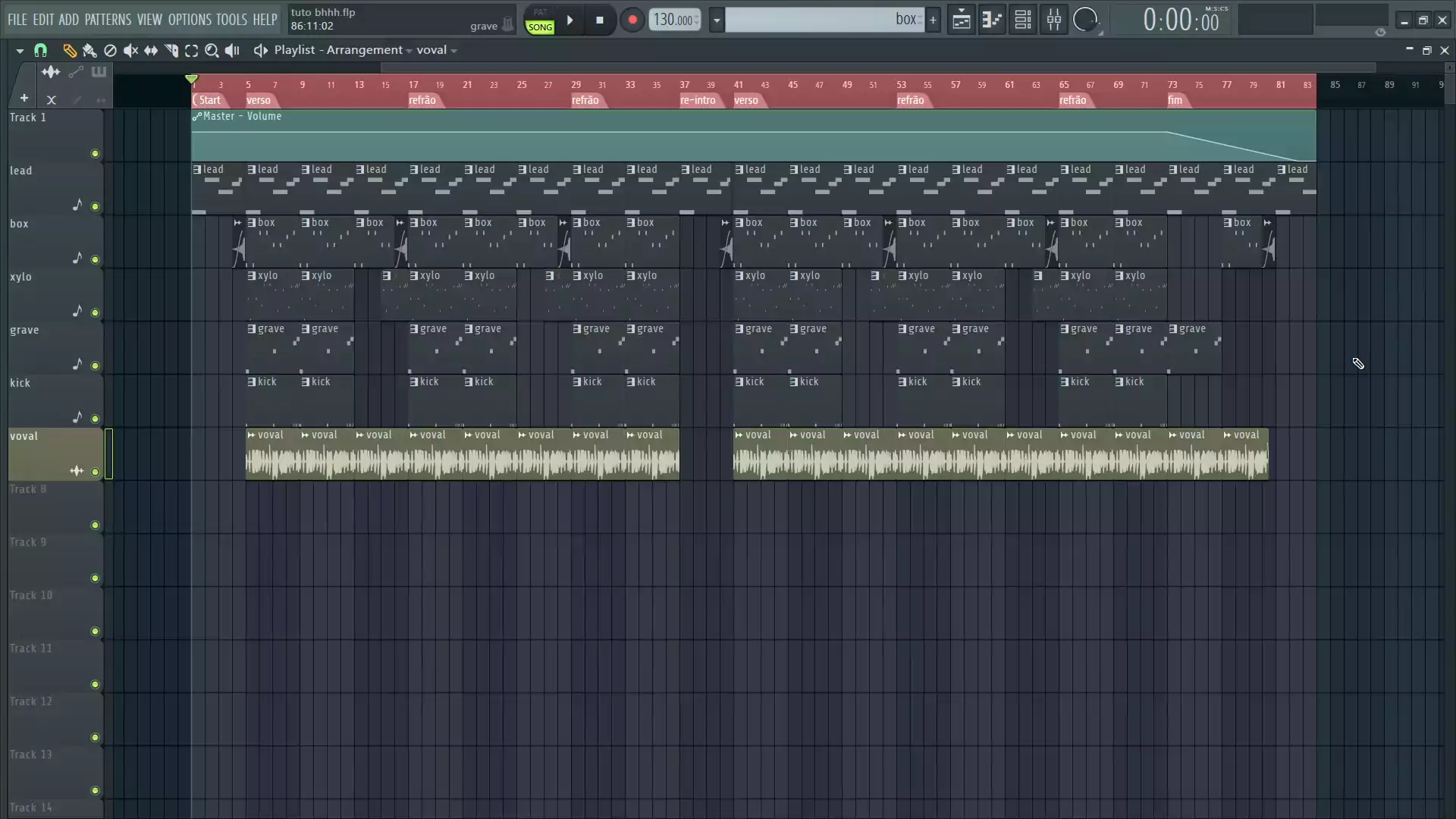Open Playlist options menu arrow
The height and width of the screenshot is (819, 1456).
pyautogui.click(x=20, y=50)
